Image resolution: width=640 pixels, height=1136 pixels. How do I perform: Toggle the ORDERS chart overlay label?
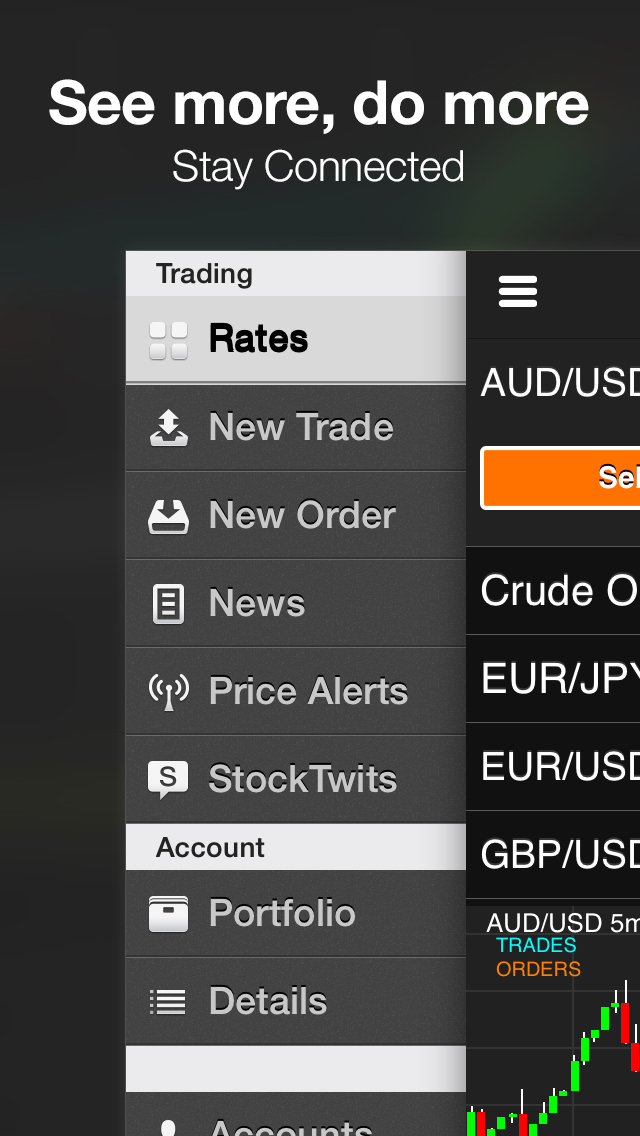tap(538, 969)
